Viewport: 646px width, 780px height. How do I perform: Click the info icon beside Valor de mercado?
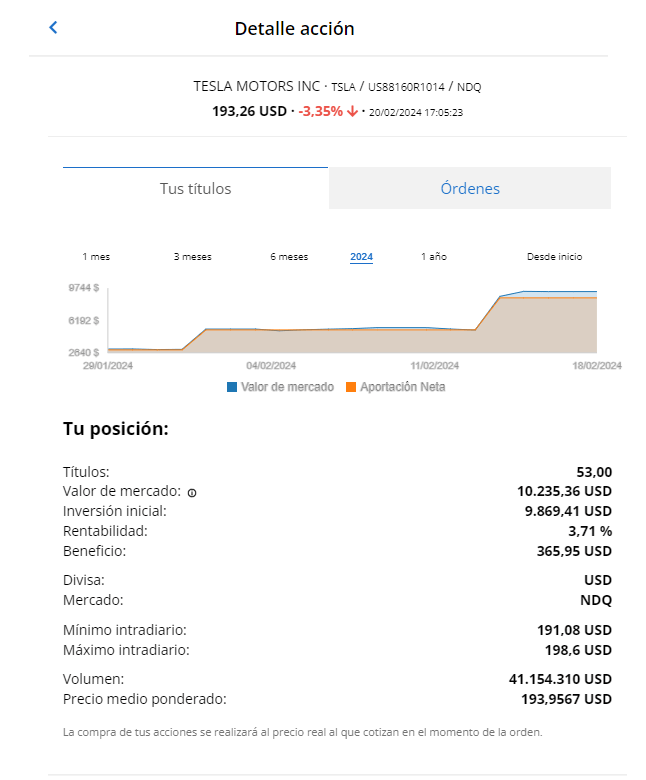click(x=192, y=492)
